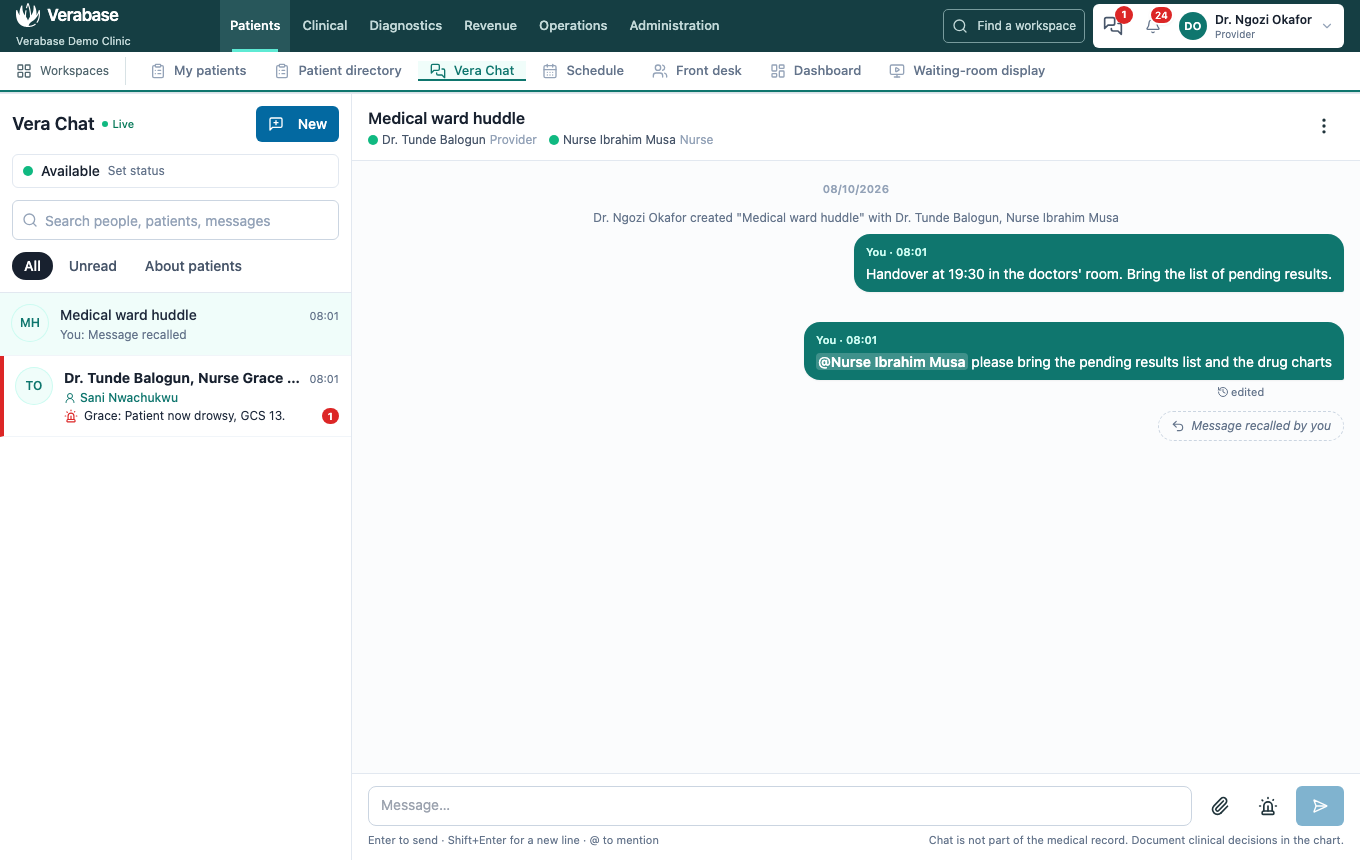Image resolution: width=1360 pixels, height=860 pixels.
Task: Open chat messages icon in header
Action: (x=1113, y=26)
